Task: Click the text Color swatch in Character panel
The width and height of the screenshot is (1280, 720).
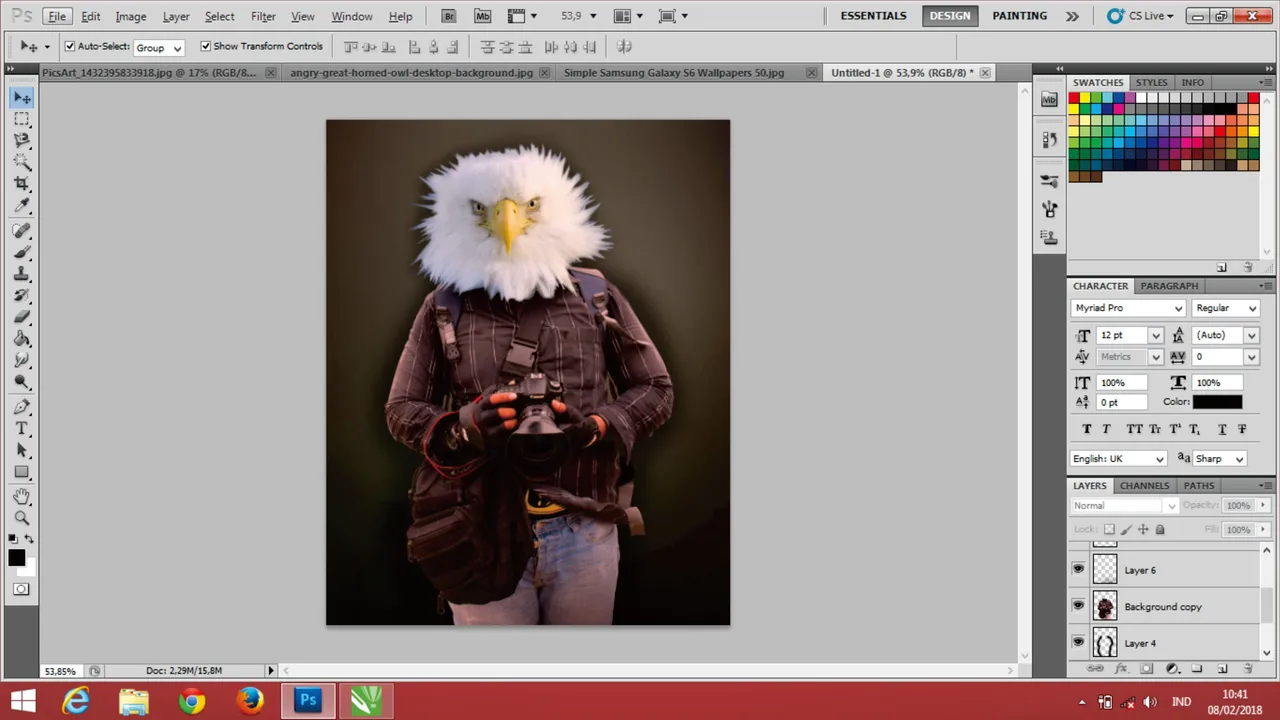Action: 1217,402
